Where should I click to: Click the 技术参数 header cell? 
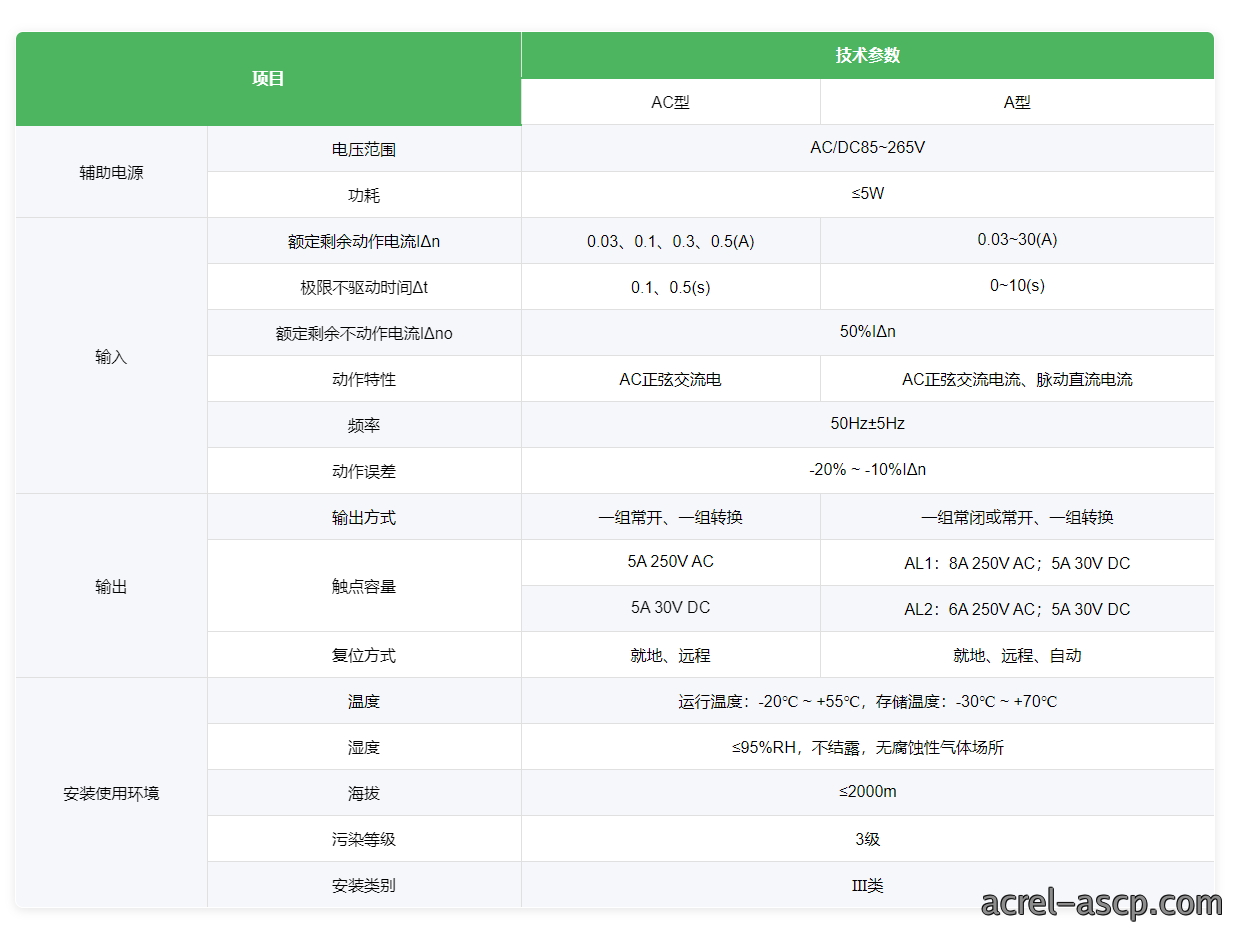coord(867,55)
